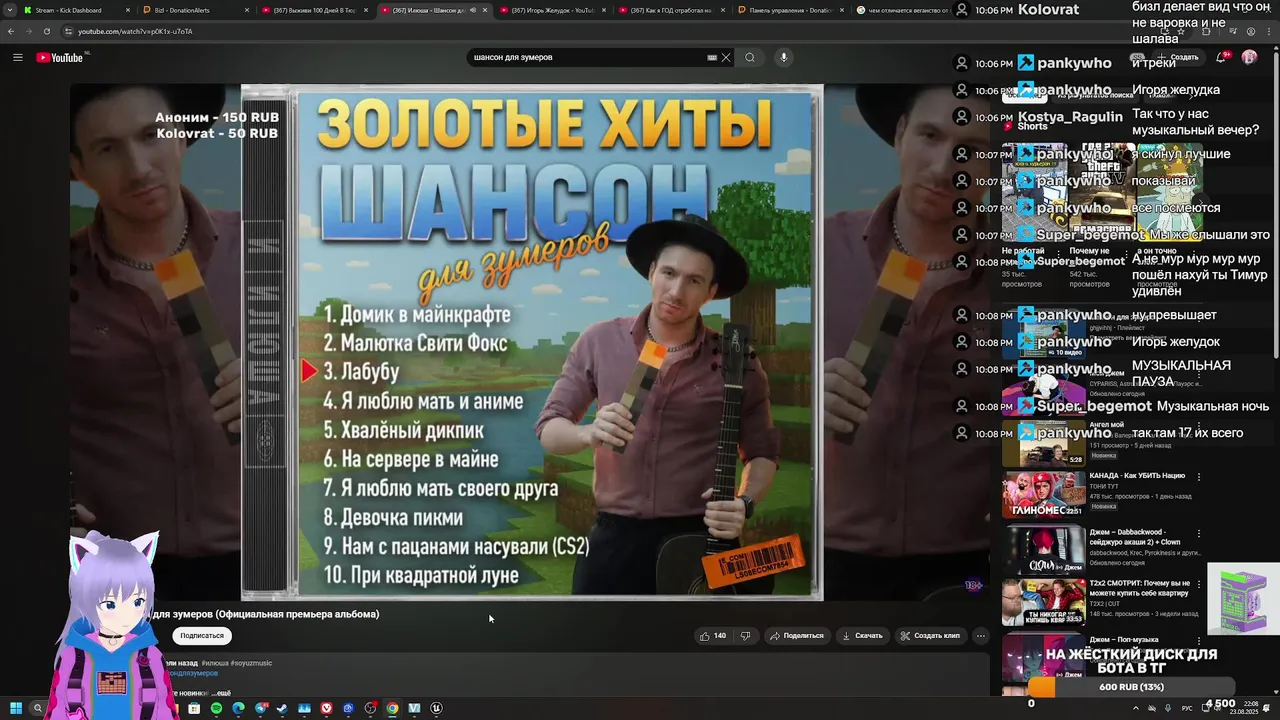This screenshot has height=720, width=1280.
Task: Open options for КАНАДА video suggestion
Action: point(1198,477)
